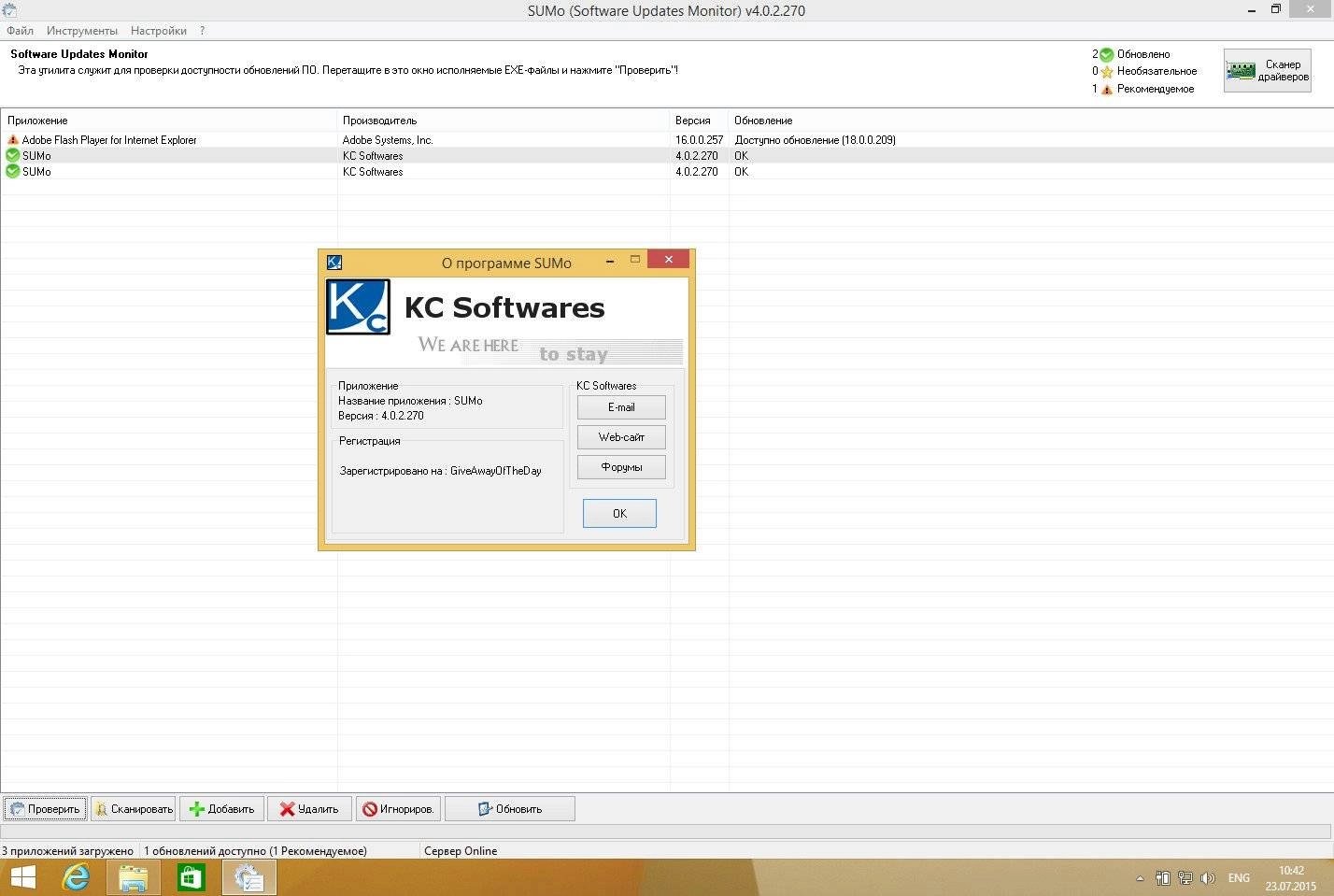Confirm the About dialog with OK
This screenshot has height=896, width=1334.
pos(619,513)
